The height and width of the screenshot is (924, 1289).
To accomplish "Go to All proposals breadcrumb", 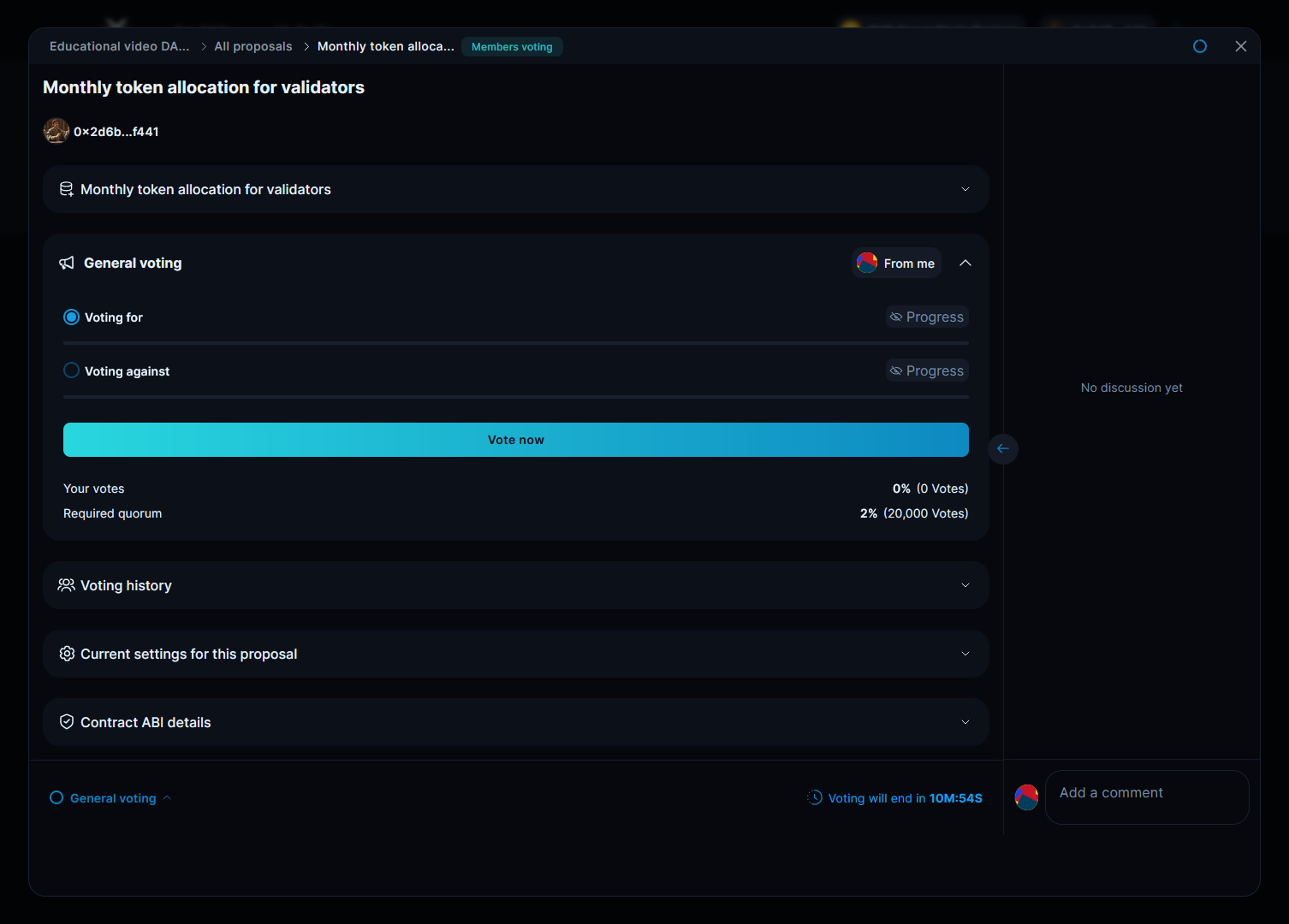I will pos(253,46).
